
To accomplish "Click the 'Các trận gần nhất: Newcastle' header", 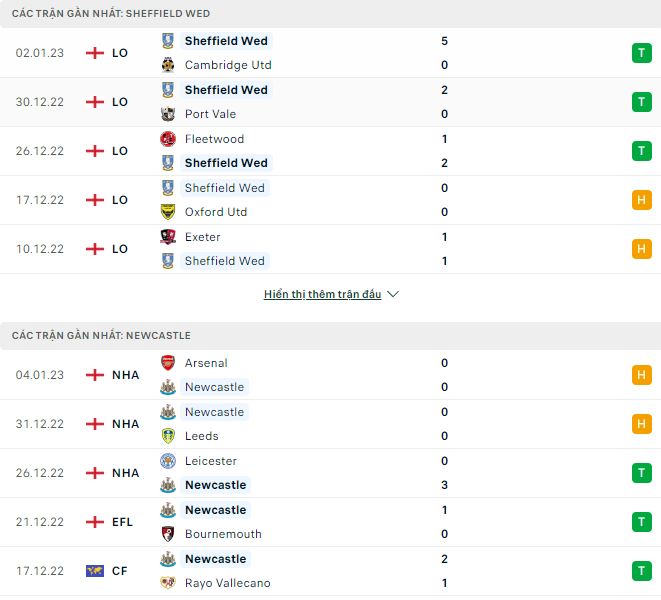I will pyautogui.click(x=101, y=335).
